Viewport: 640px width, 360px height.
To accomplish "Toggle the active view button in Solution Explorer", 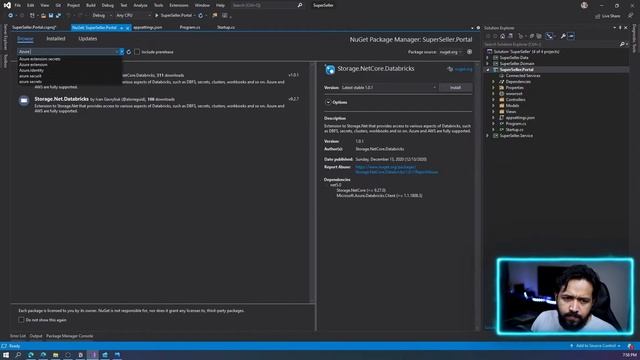I will click(x=549, y=36).
